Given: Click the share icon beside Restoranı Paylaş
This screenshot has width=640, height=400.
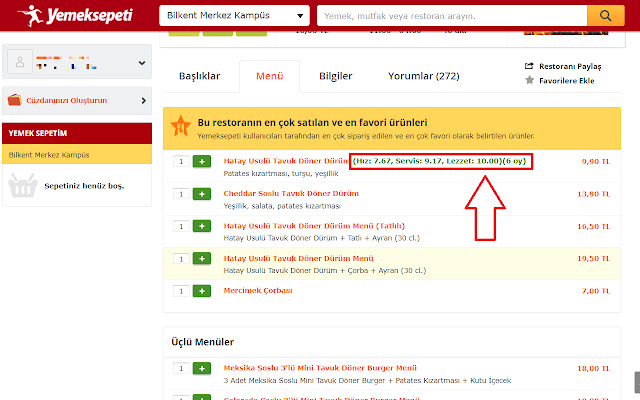Looking at the screenshot, I should pyautogui.click(x=529, y=66).
